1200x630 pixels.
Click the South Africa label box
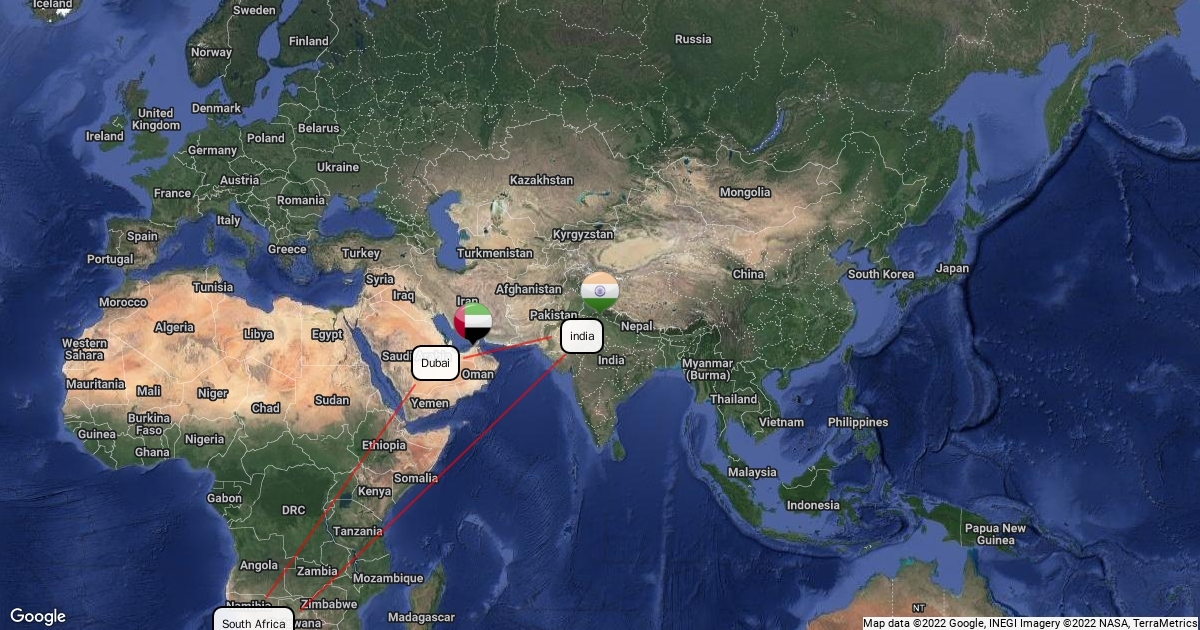tap(254, 620)
